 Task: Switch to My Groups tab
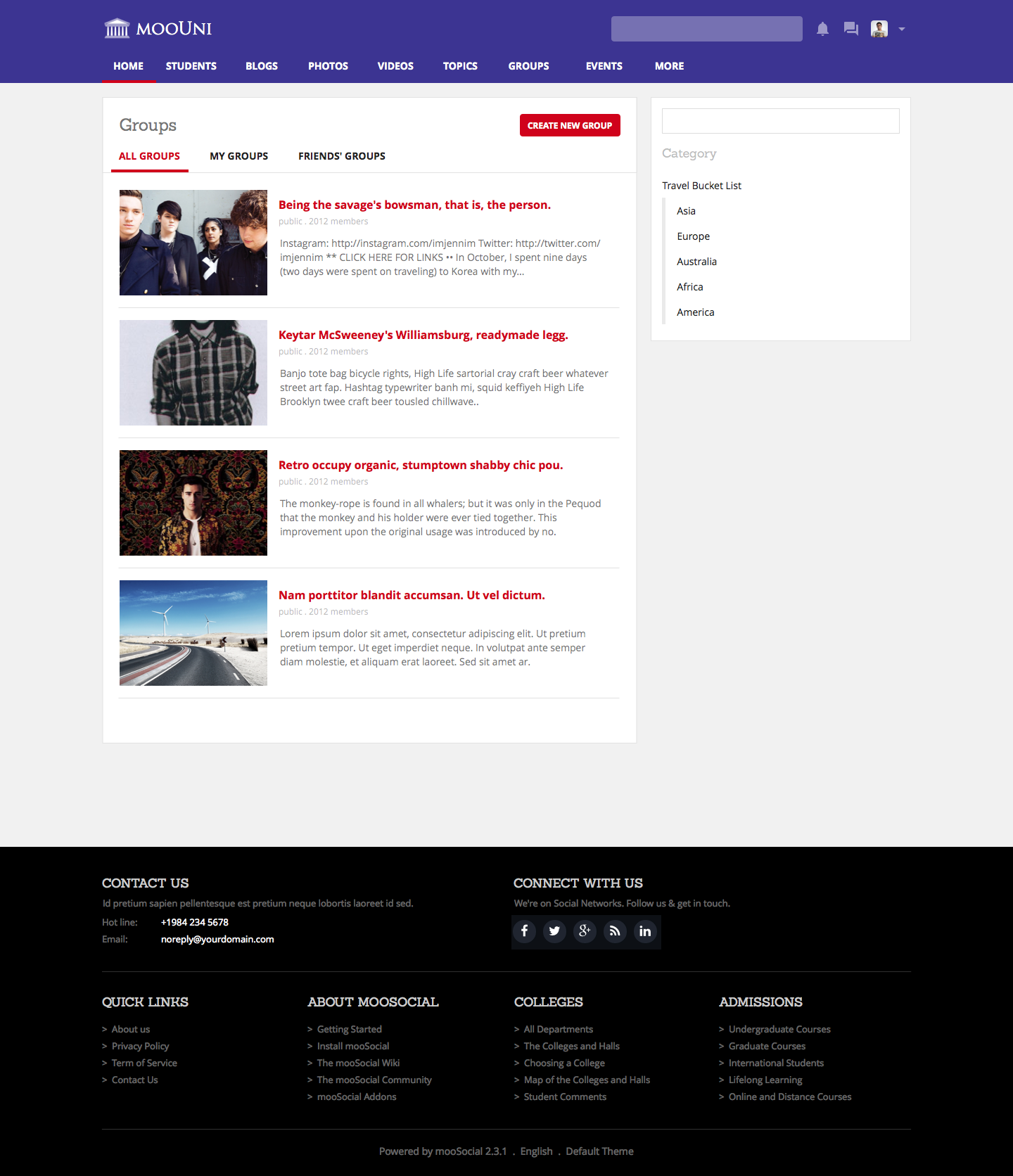[239, 156]
